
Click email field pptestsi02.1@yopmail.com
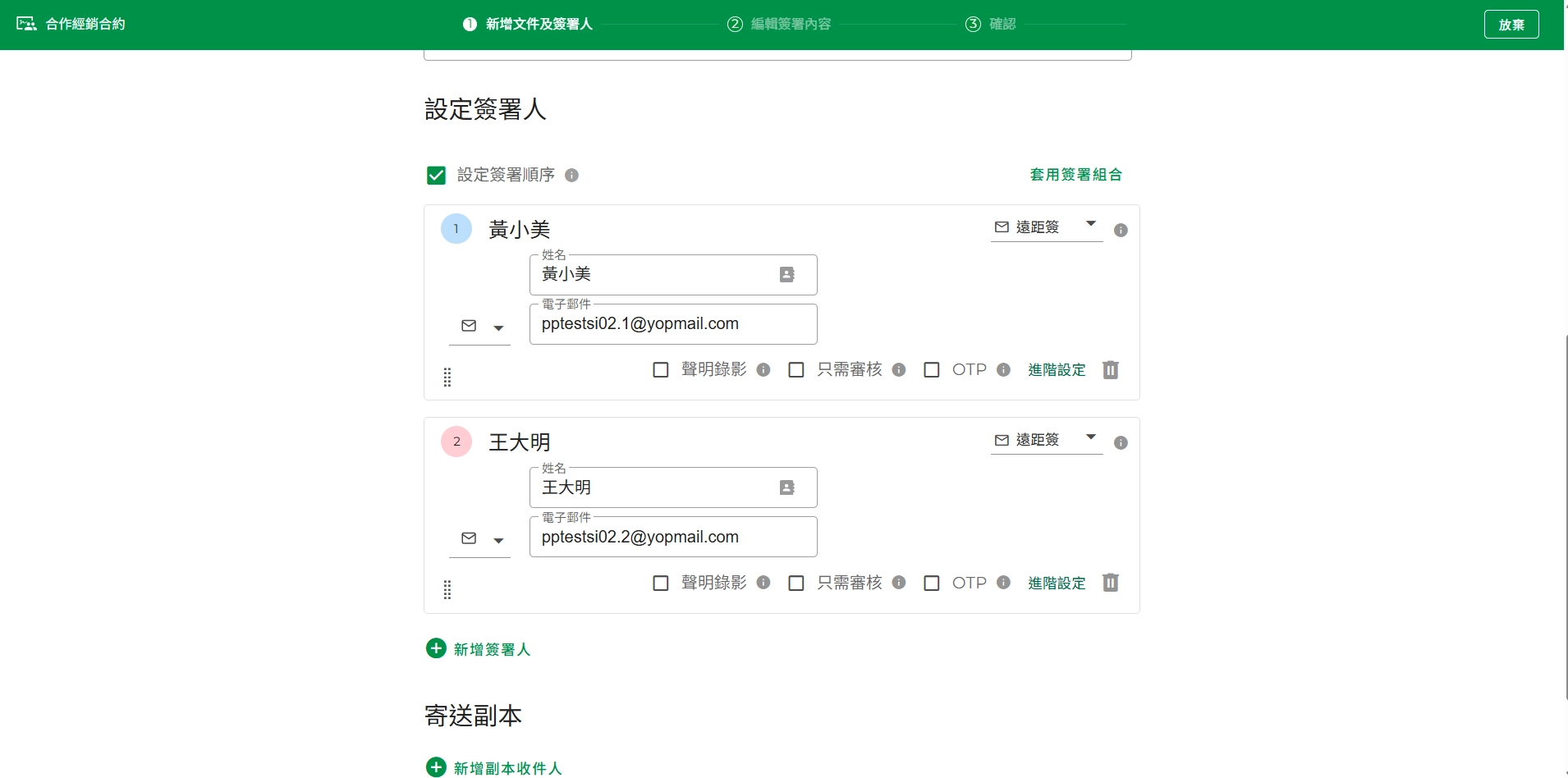[673, 324]
